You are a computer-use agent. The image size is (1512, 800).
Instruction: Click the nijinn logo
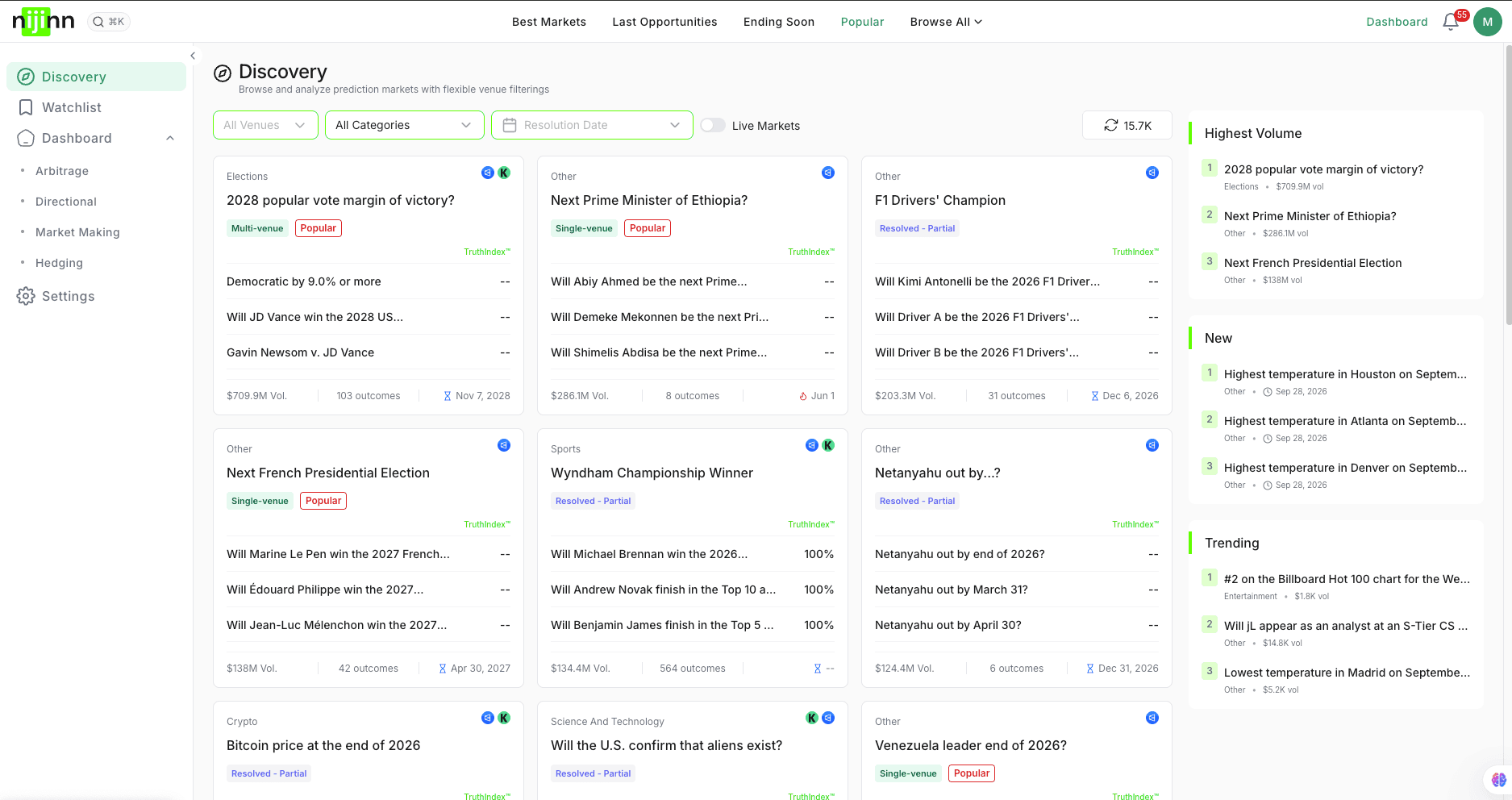coord(44,22)
